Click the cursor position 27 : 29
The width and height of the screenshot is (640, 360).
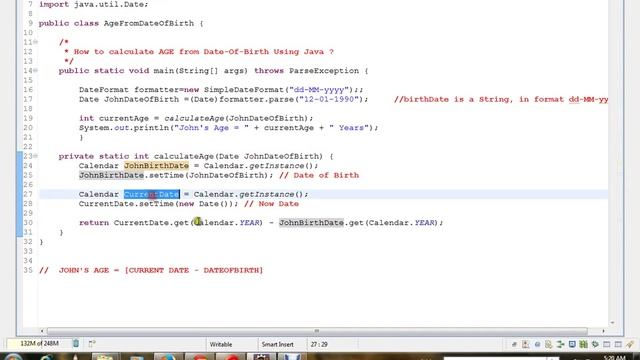(x=319, y=344)
